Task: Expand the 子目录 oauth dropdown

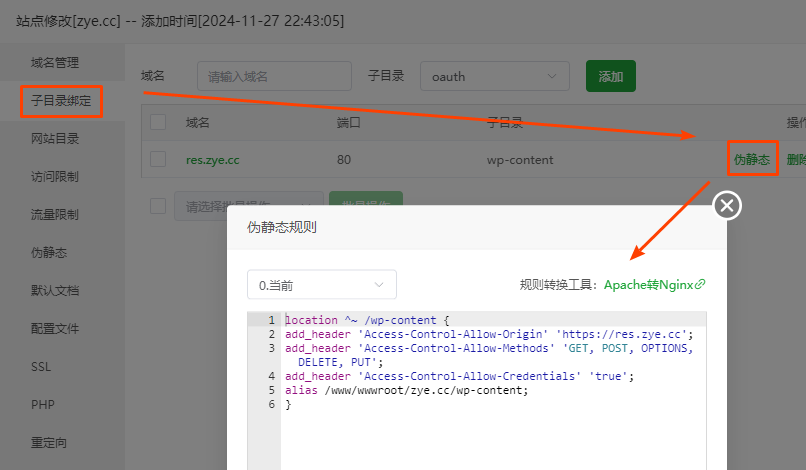Action: click(x=494, y=76)
